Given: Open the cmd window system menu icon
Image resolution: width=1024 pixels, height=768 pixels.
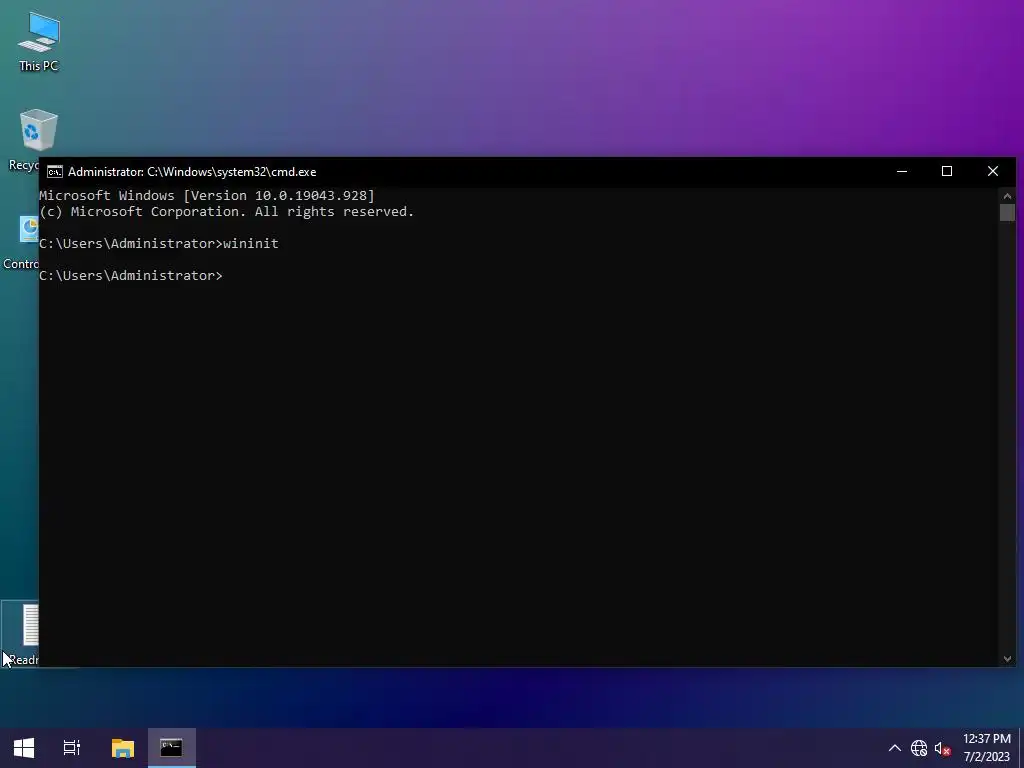Looking at the screenshot, I should click(55, 172).
